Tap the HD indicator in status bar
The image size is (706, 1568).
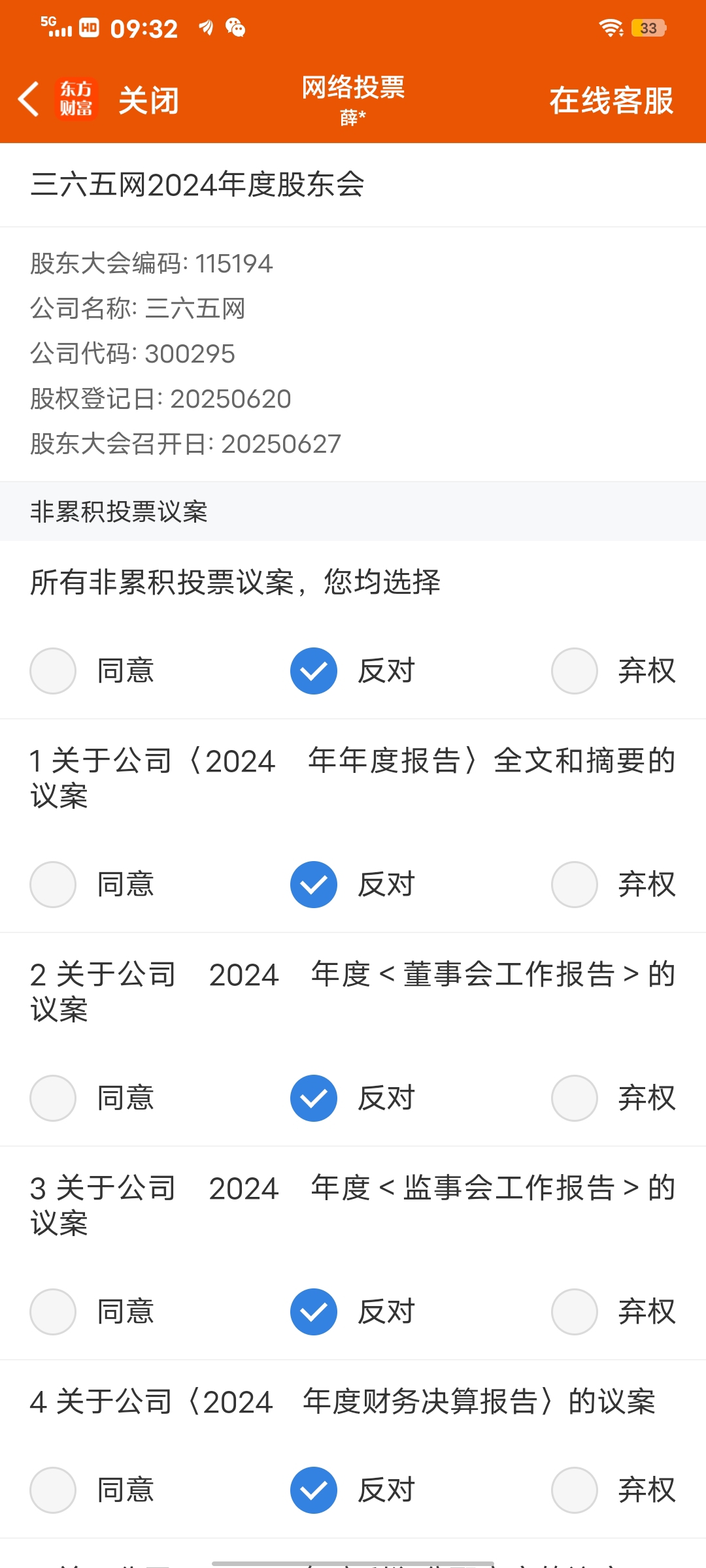tap(89, 27)
